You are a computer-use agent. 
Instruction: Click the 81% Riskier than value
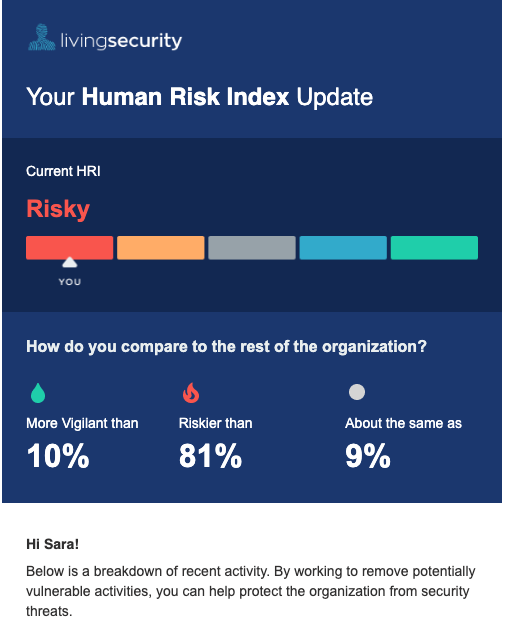click(210, 456)
